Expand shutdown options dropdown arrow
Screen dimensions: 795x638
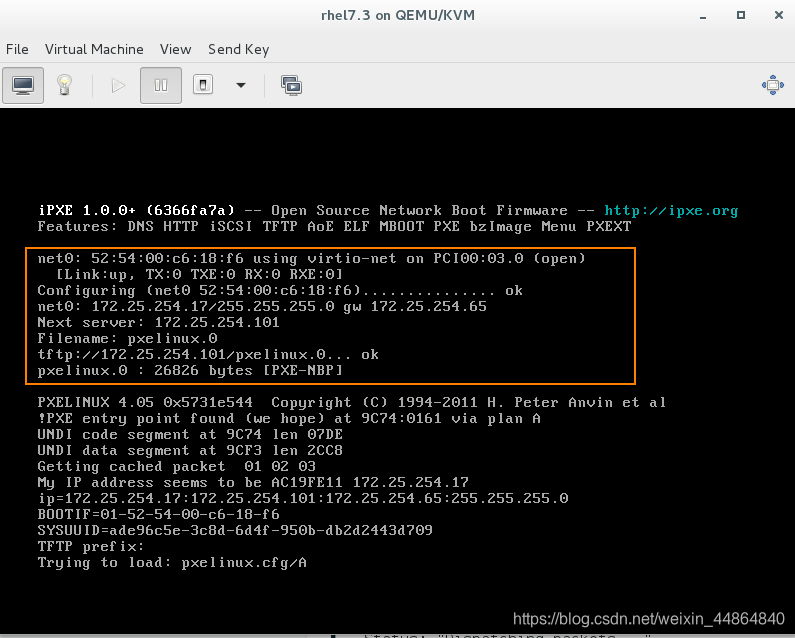pos(241,85)
